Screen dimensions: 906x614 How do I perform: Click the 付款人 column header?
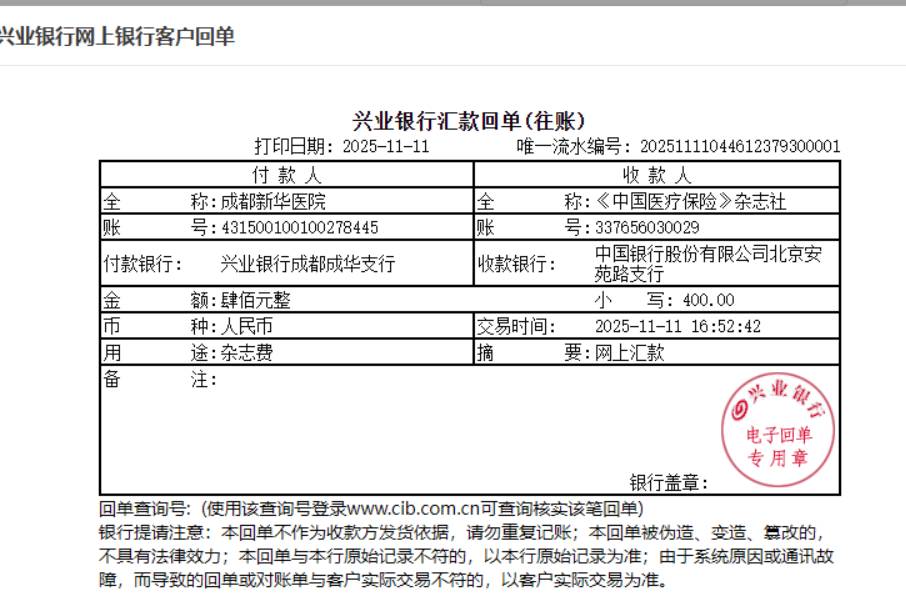[x=286, y=175]
